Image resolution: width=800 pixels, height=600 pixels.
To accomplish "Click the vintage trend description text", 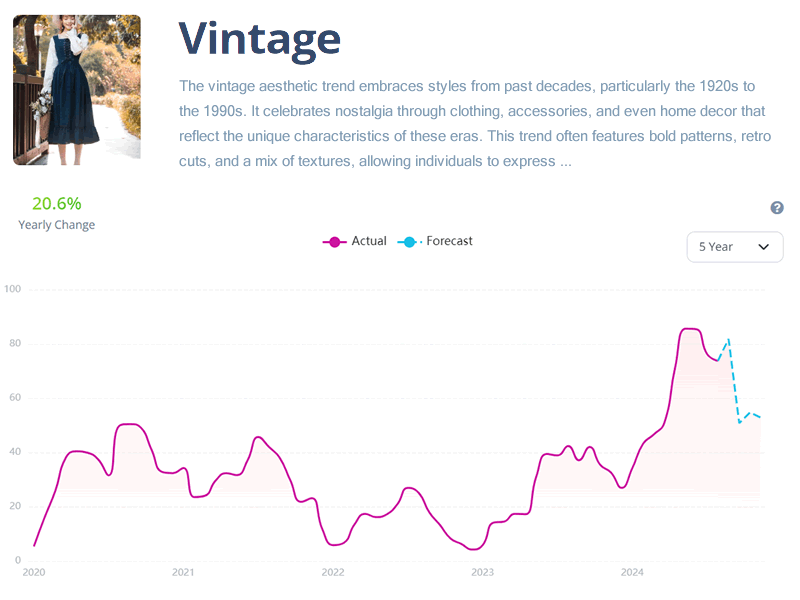I will [474, 123].
